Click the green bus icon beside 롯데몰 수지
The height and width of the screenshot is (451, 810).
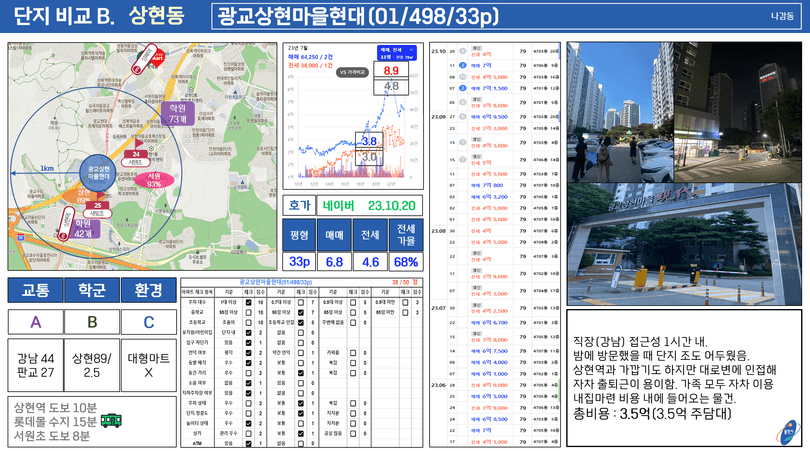[x=111, y=421]
